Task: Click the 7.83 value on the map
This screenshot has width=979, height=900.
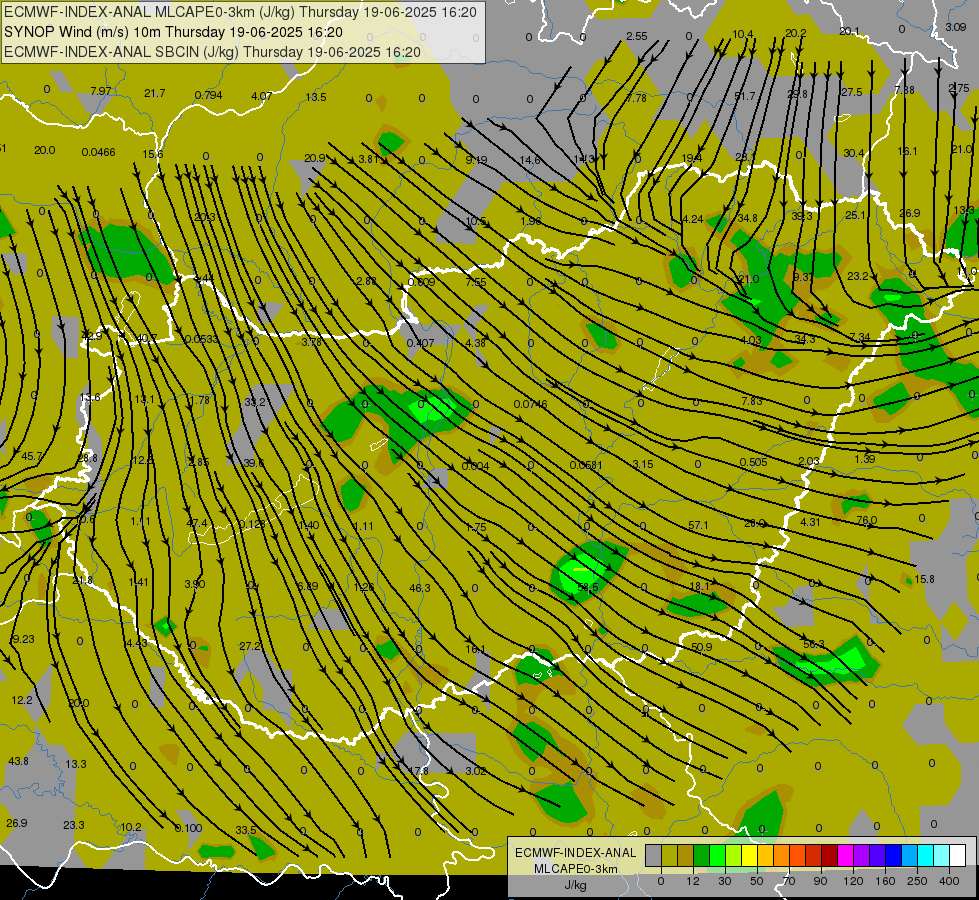Action: (x=752, y=401)
